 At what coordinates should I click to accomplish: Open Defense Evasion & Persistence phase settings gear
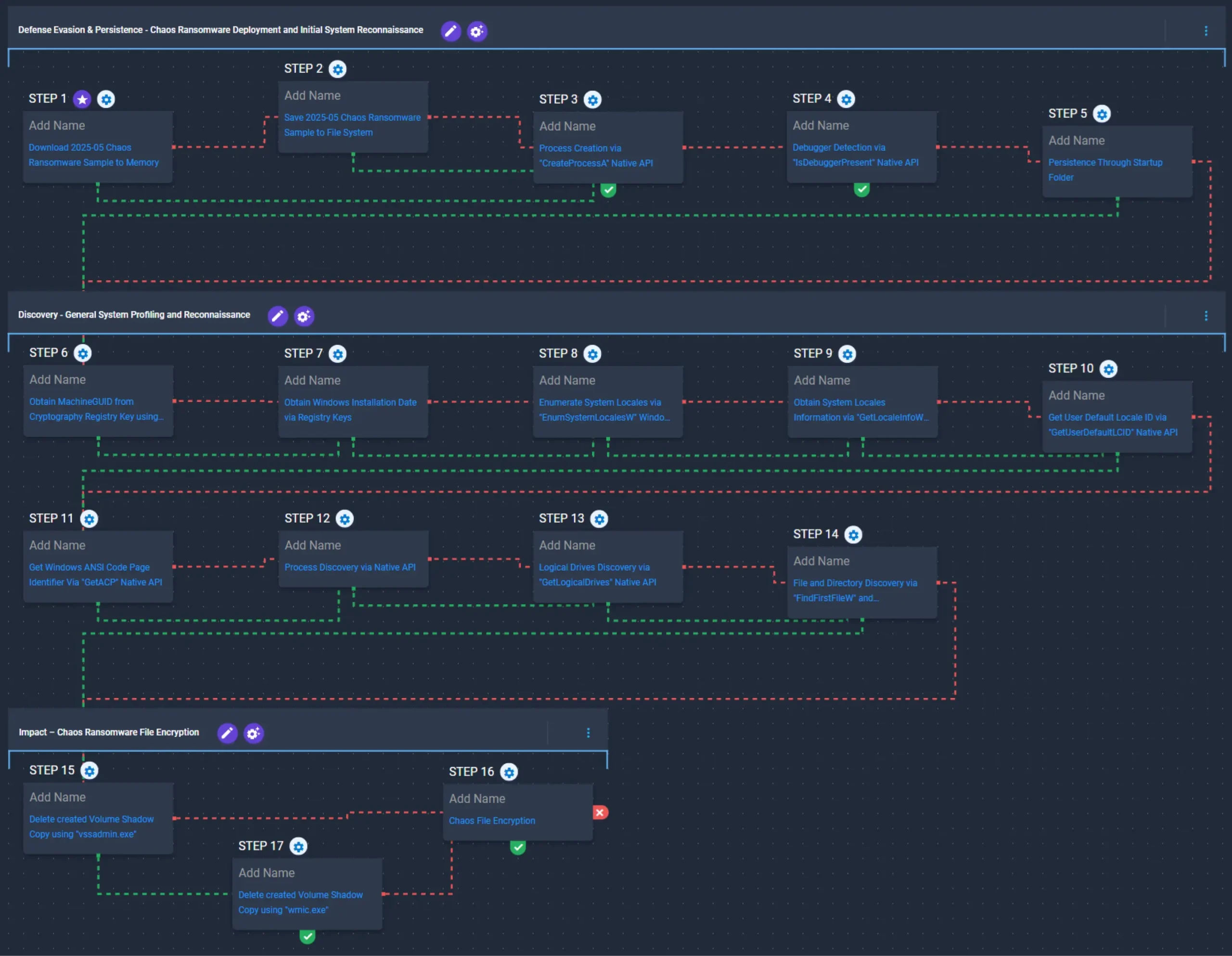[x=477, y=31]
